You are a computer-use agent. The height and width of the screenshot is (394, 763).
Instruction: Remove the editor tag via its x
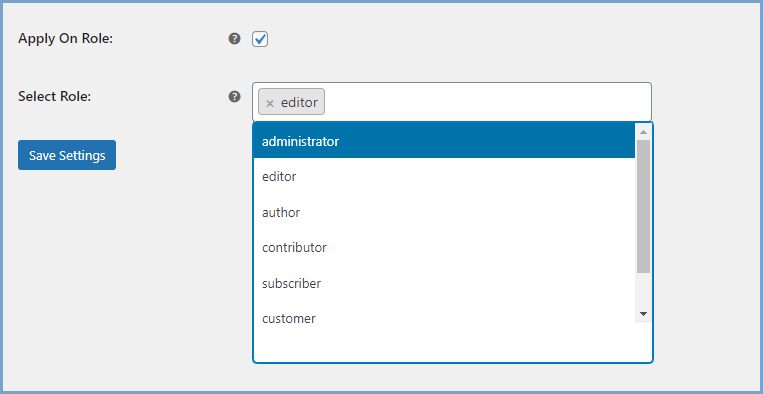pos(270,103)
